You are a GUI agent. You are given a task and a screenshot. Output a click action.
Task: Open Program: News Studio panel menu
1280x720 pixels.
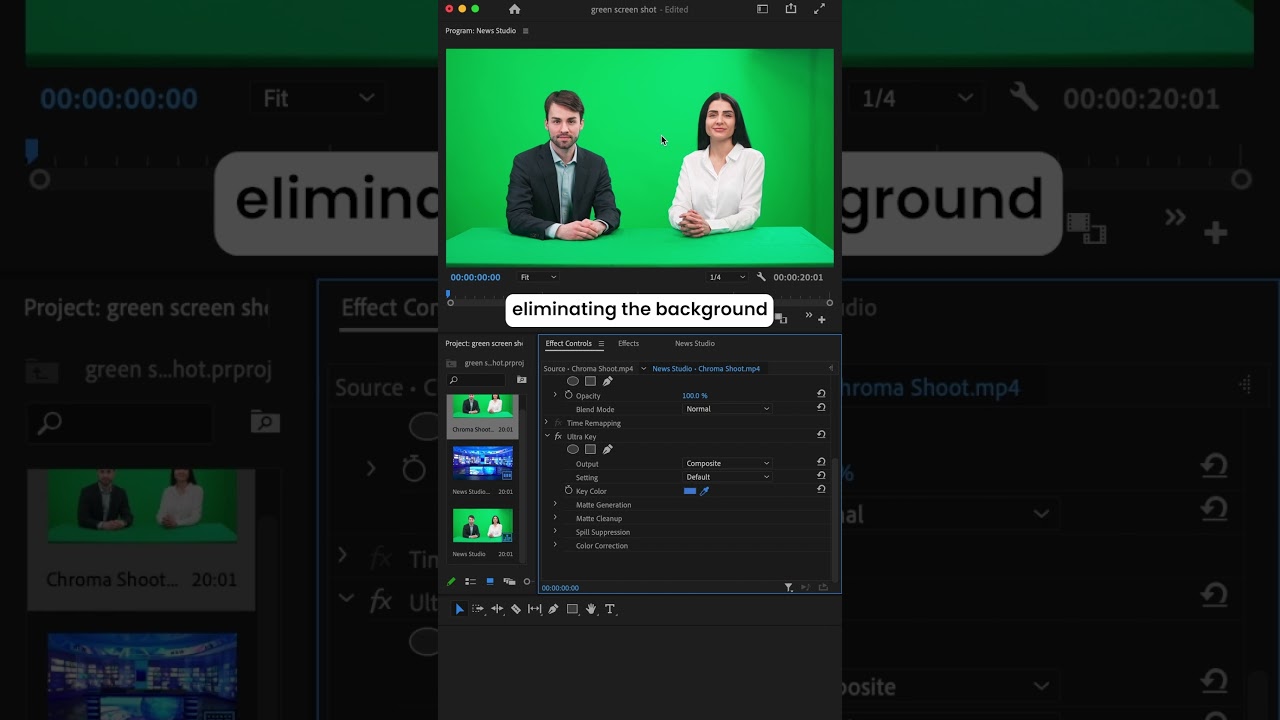[x=526, y=31]
